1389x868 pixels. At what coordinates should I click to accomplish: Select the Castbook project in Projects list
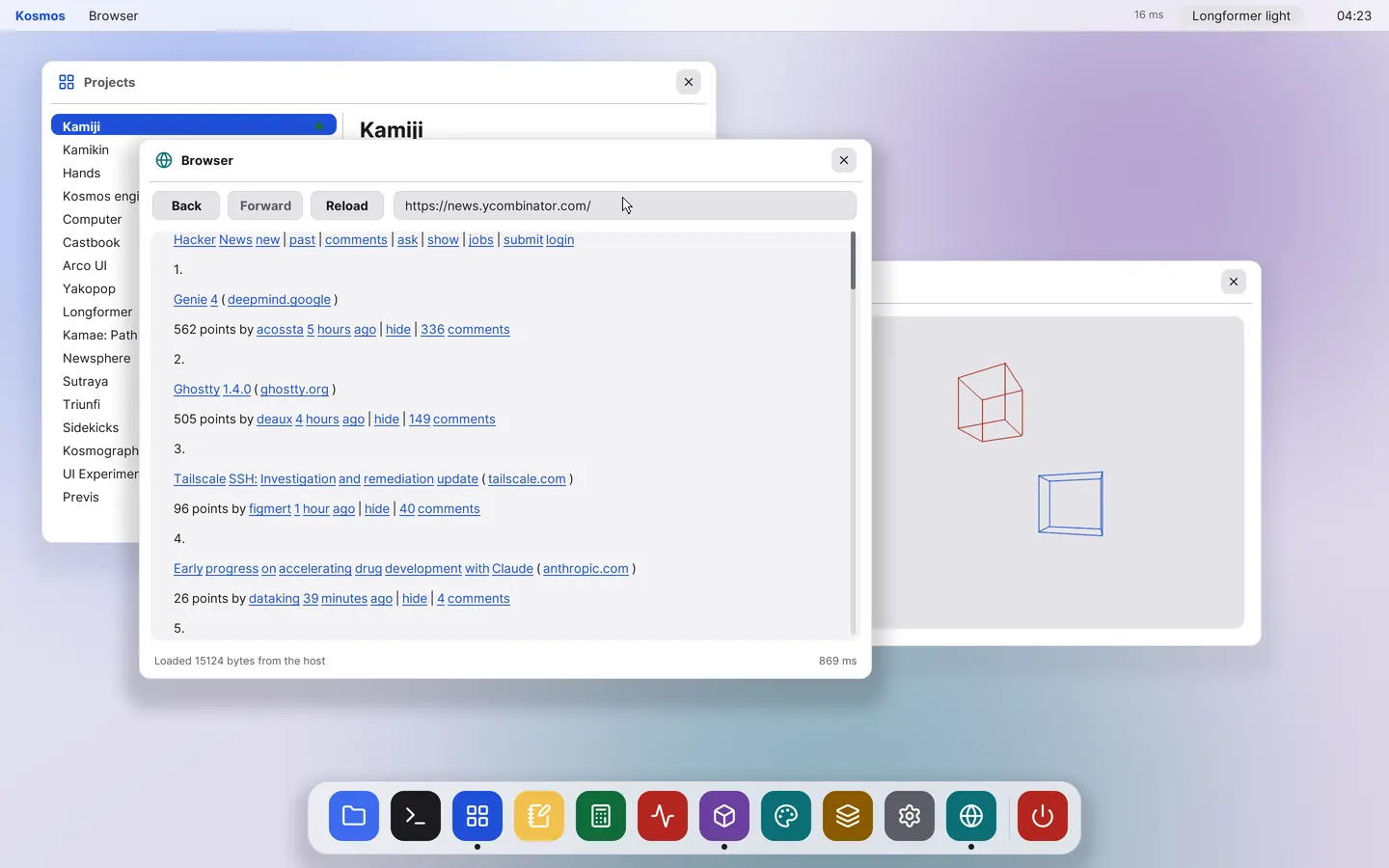coord(92,242)
